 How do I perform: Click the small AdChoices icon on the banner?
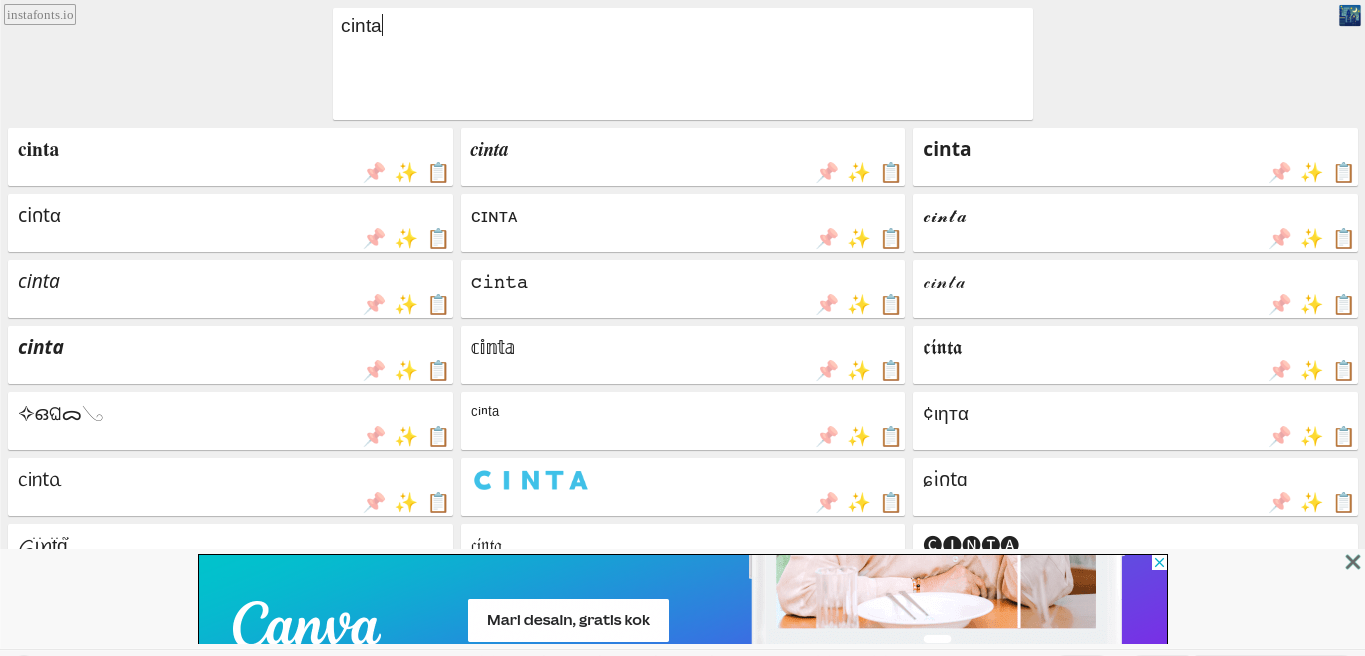pos(1159,563)
